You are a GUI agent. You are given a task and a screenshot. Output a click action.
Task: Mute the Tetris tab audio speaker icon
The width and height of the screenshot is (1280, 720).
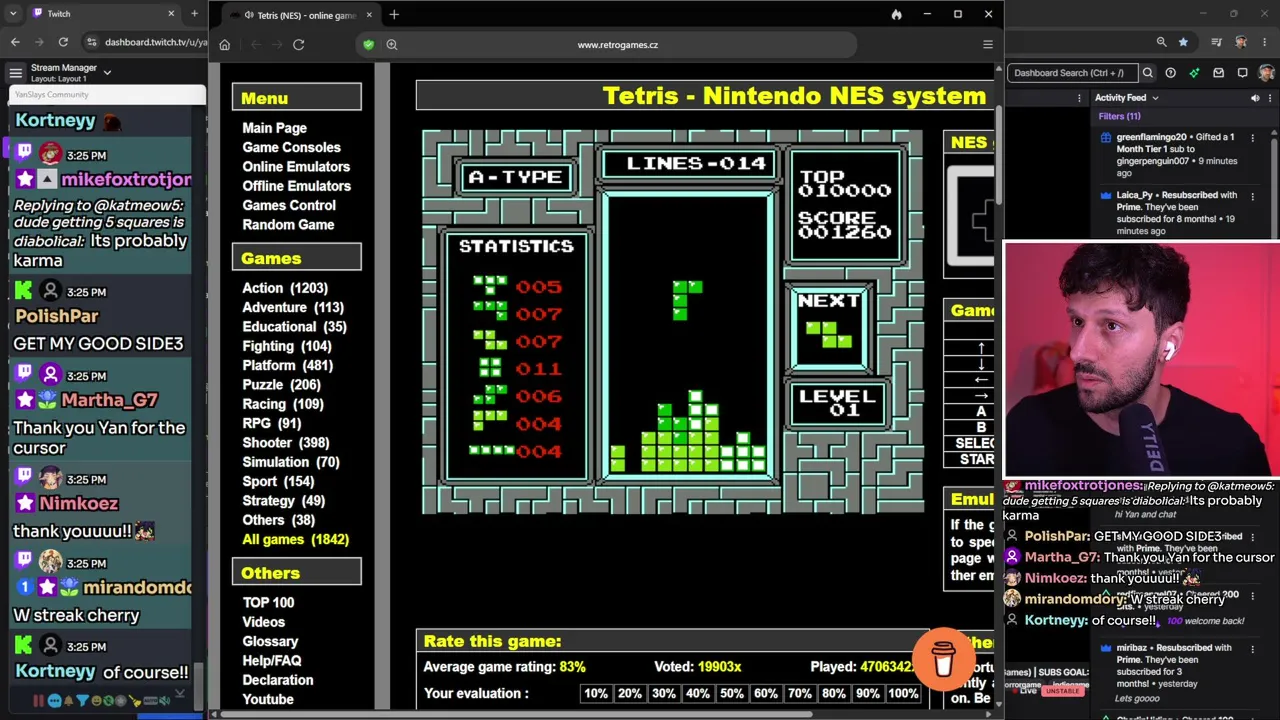(249, 15)
